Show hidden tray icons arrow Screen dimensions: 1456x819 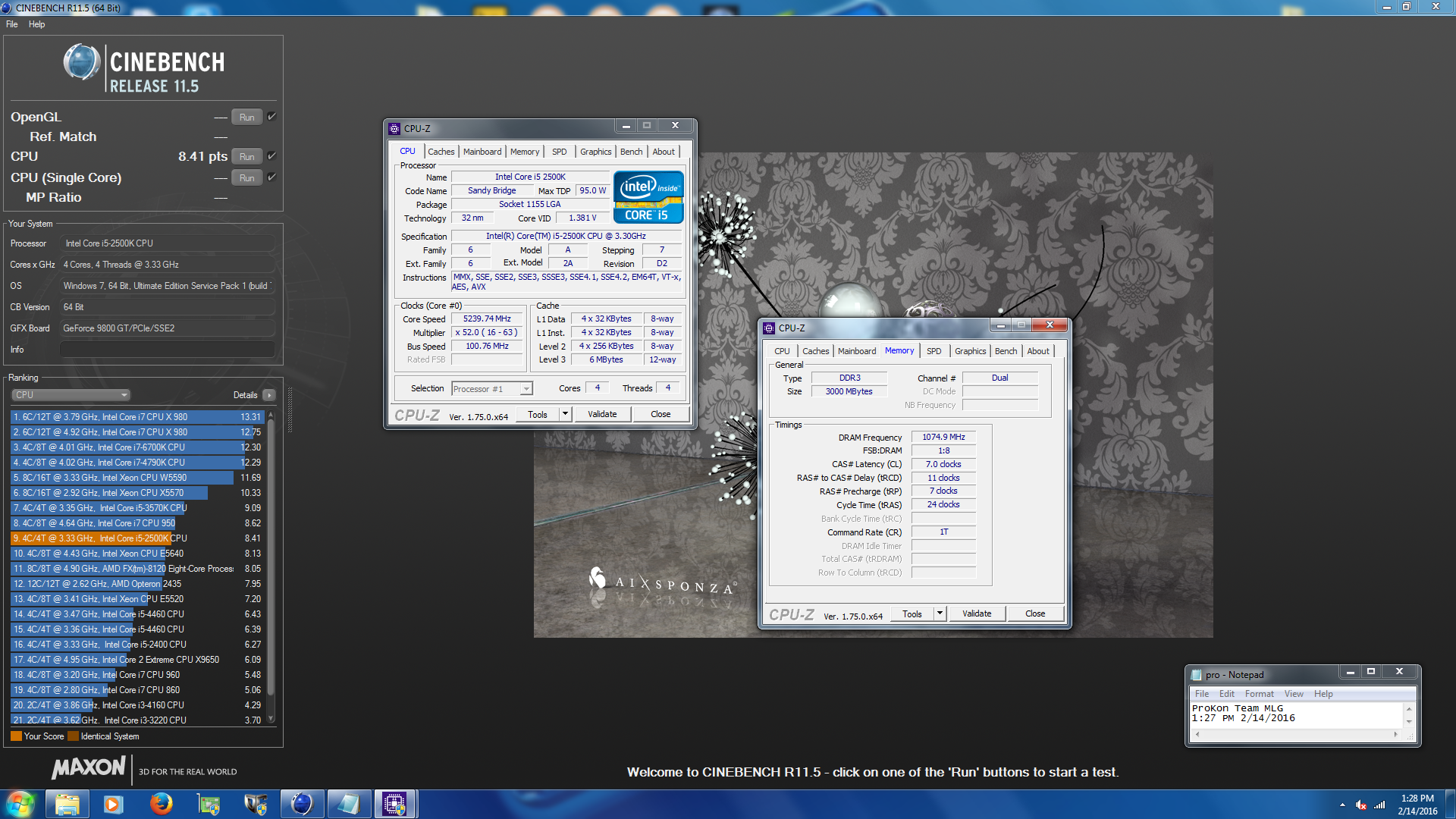1342,805
